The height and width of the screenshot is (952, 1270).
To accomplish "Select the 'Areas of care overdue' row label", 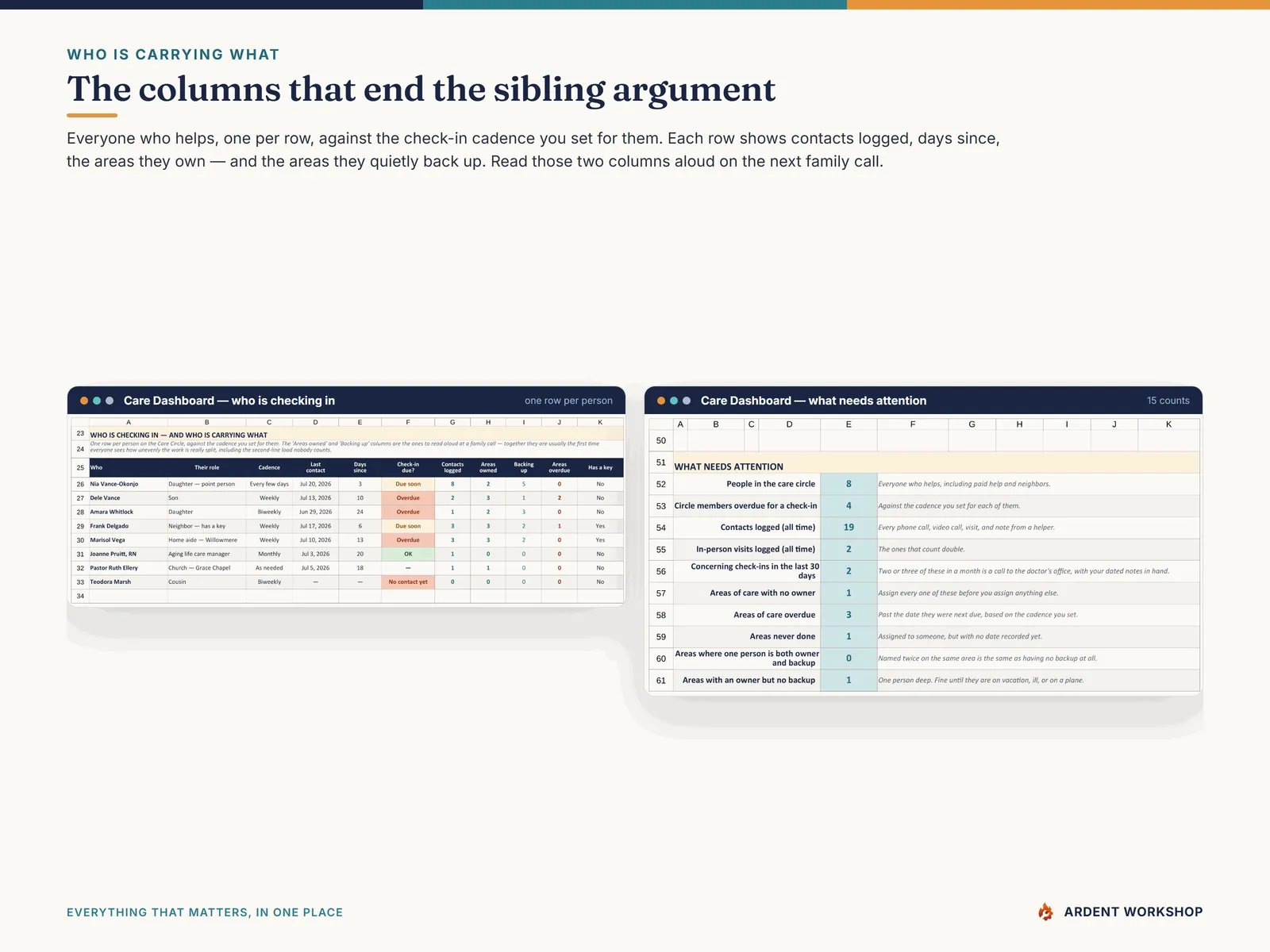I will (774, 615).
